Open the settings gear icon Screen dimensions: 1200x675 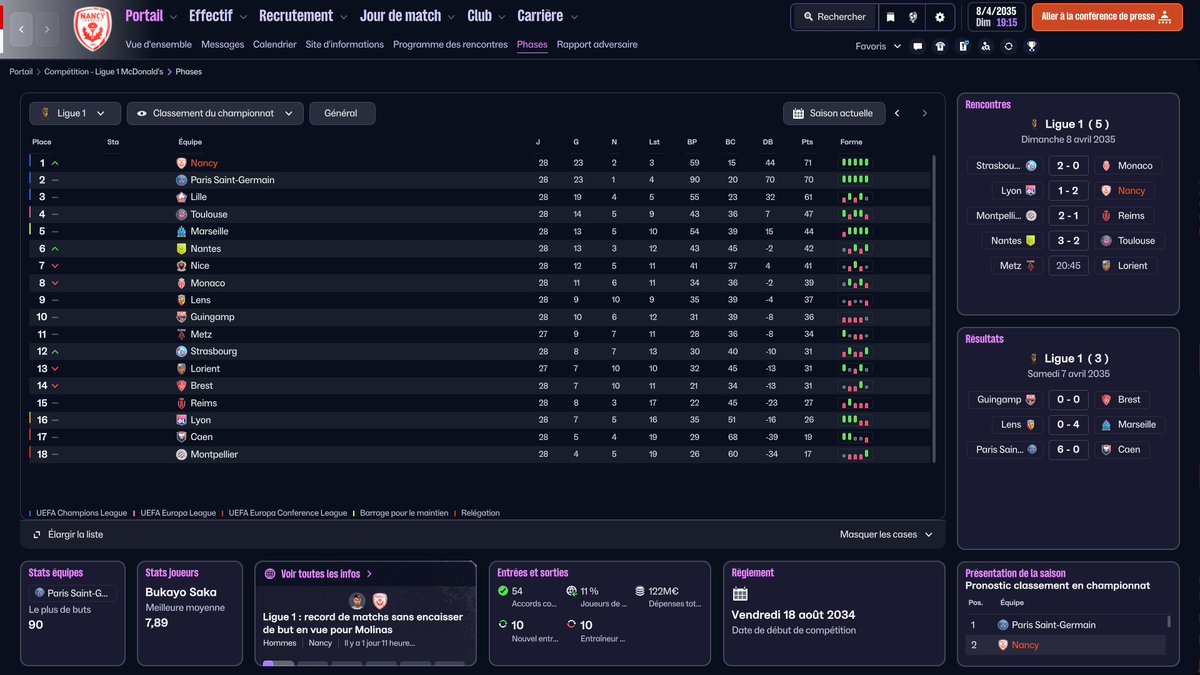coord(939,17)
